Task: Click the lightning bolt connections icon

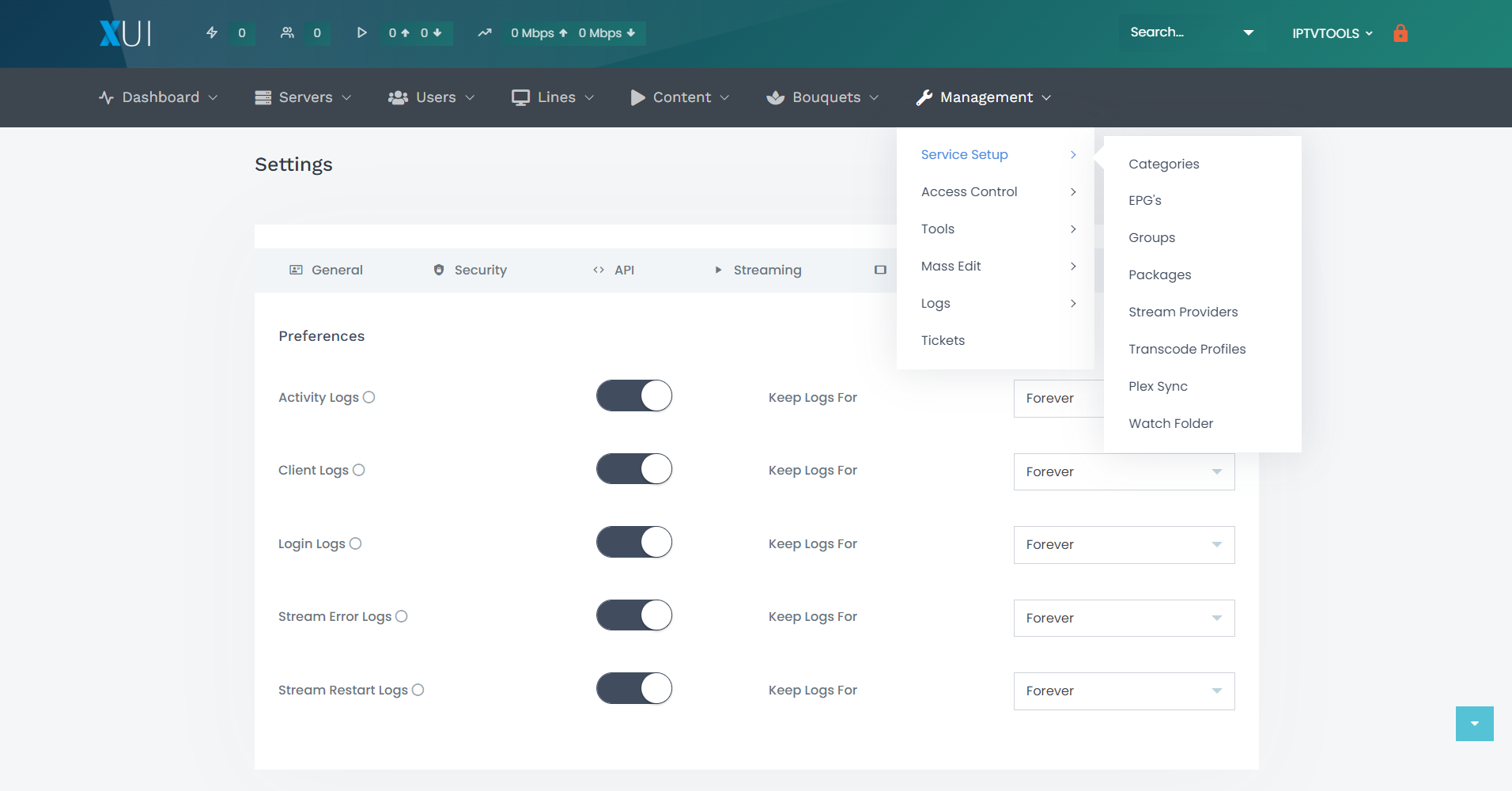Action: pyautogui.click(x=212, y=32)
